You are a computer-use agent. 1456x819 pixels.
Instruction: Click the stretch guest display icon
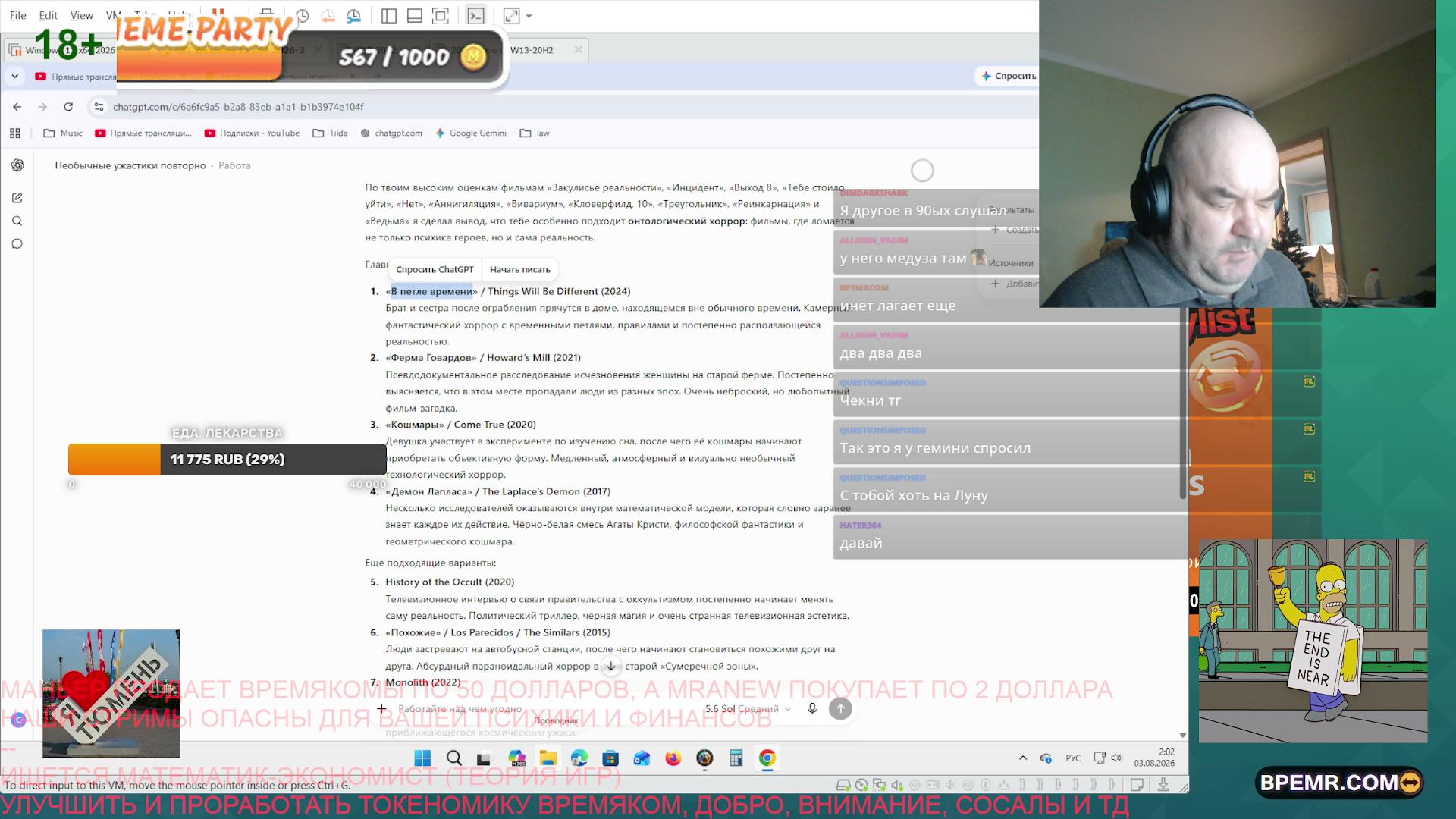coord(511,15)
